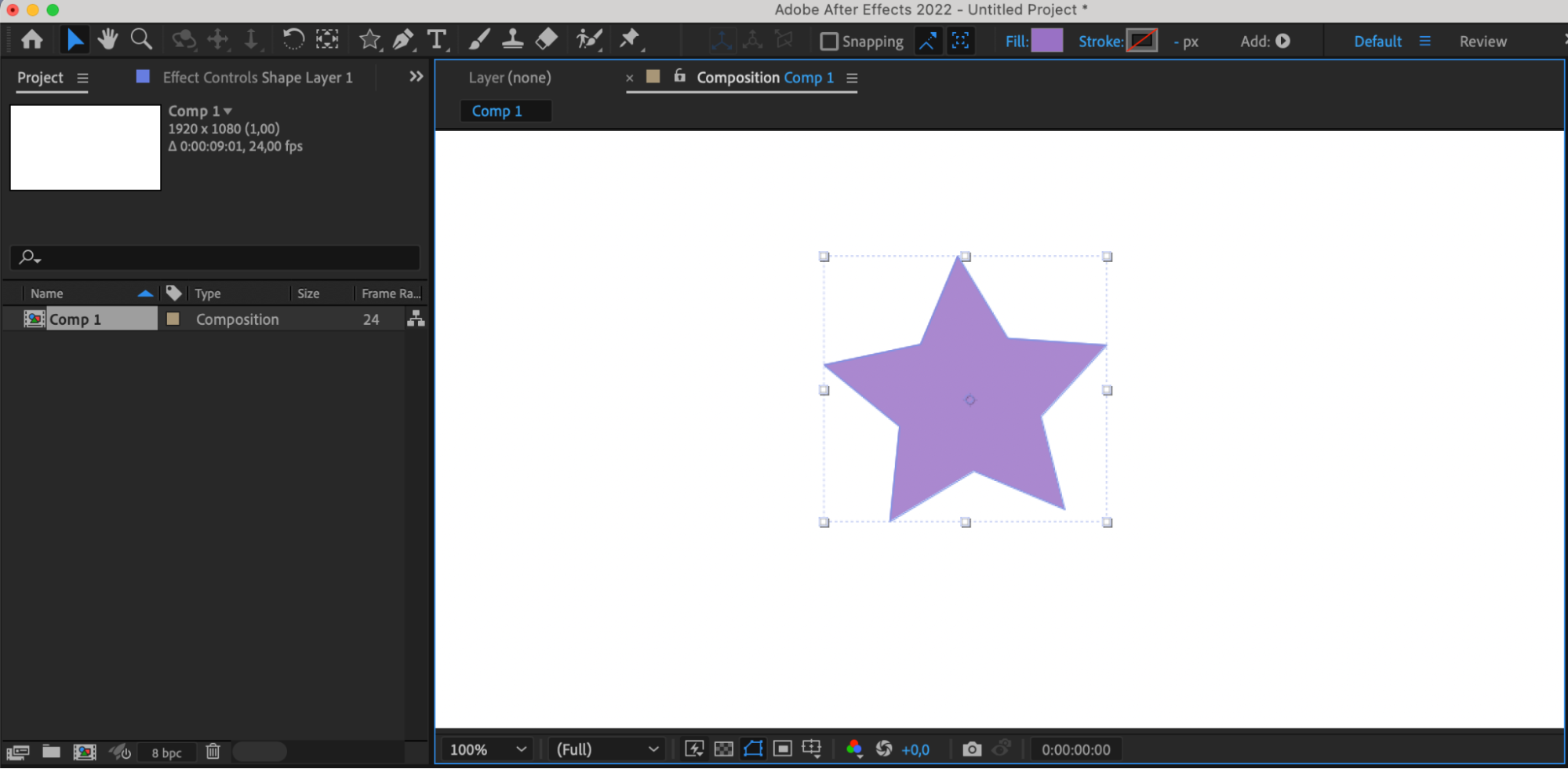Viewport: 1568px width, 769px height.
Task: Open the Stroke color swatch
Action: pos(1142,41)
